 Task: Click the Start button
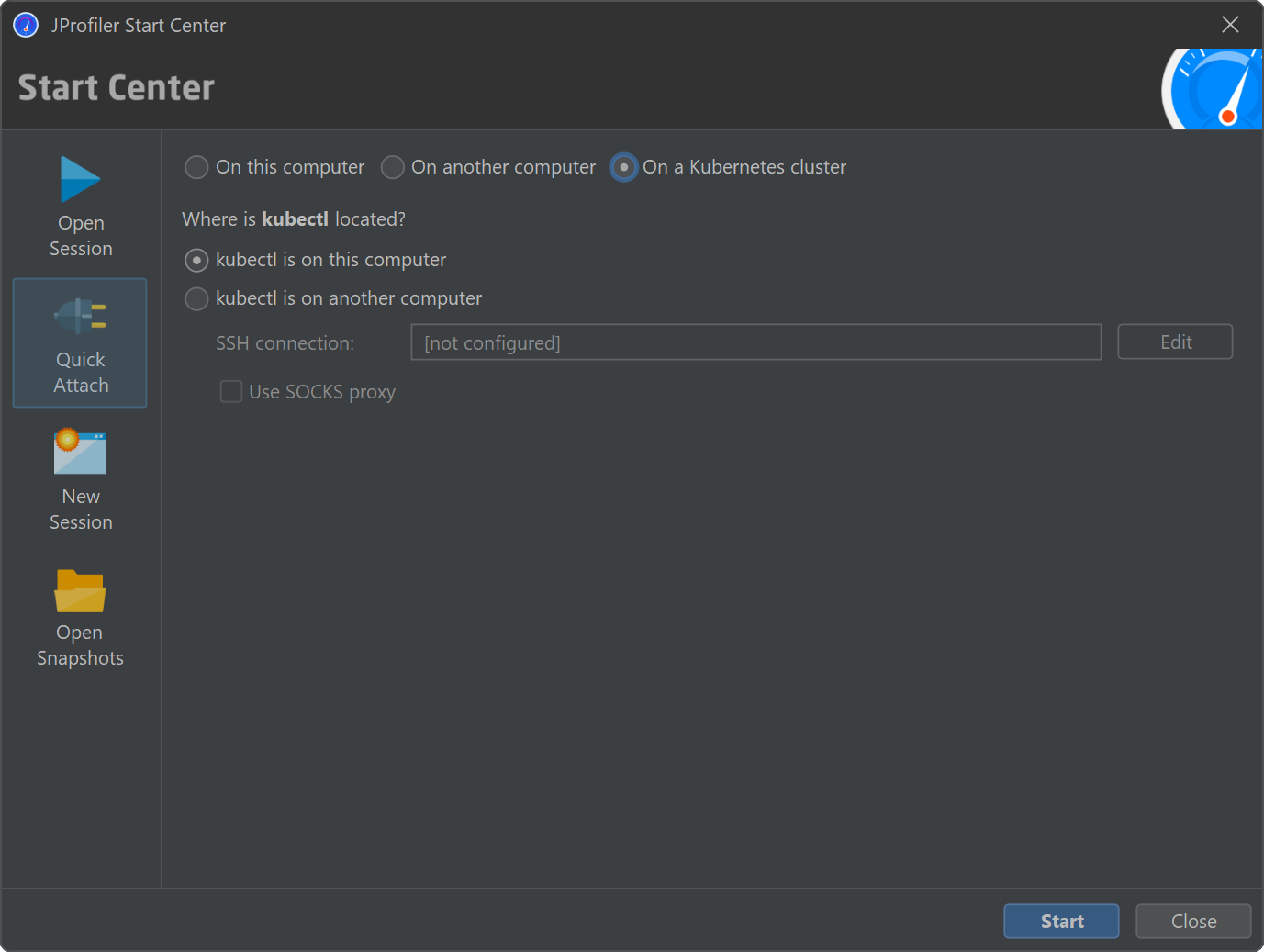[1061, 921]
